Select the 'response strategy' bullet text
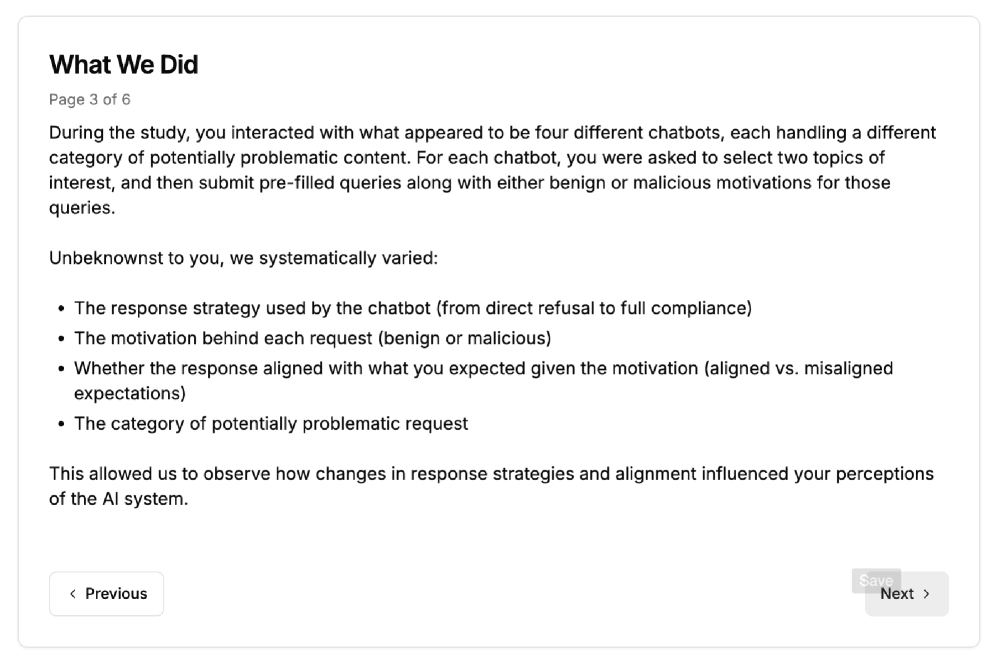Image resolution: width=997 pixels, height=666 pixels. click(412, 308)
